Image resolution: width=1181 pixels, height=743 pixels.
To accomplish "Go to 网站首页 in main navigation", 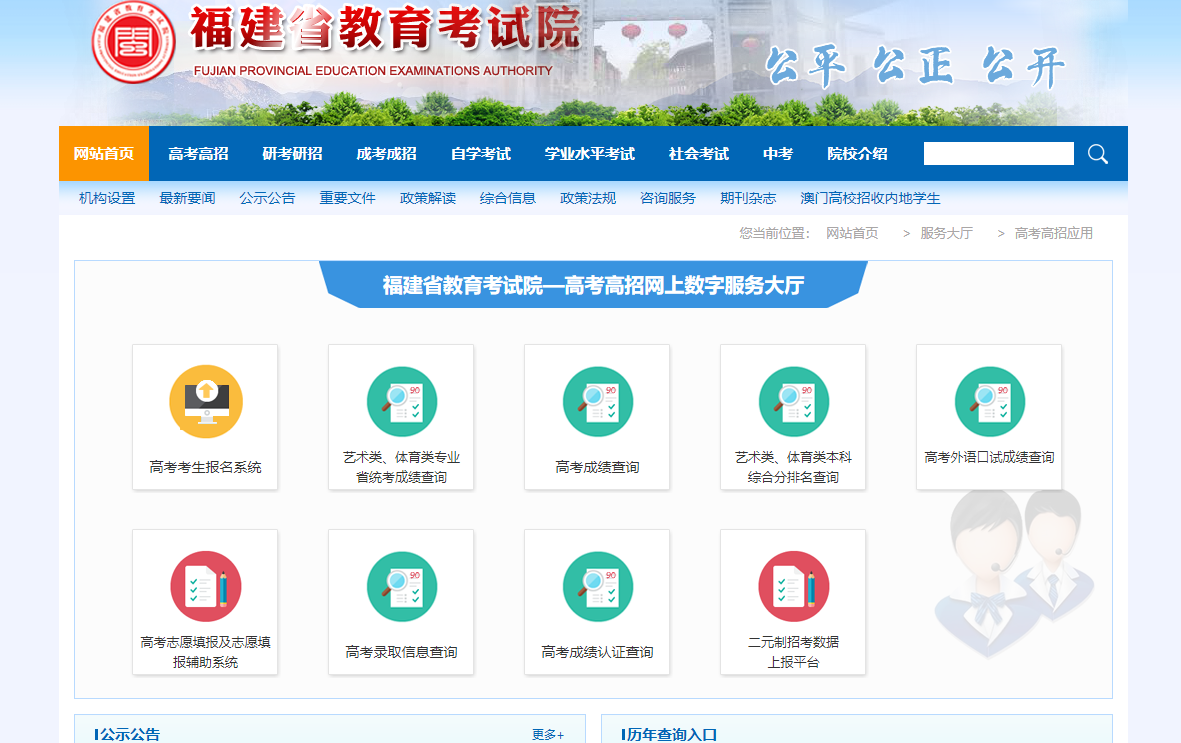I will pyautogui.click(x=104, y=154).
